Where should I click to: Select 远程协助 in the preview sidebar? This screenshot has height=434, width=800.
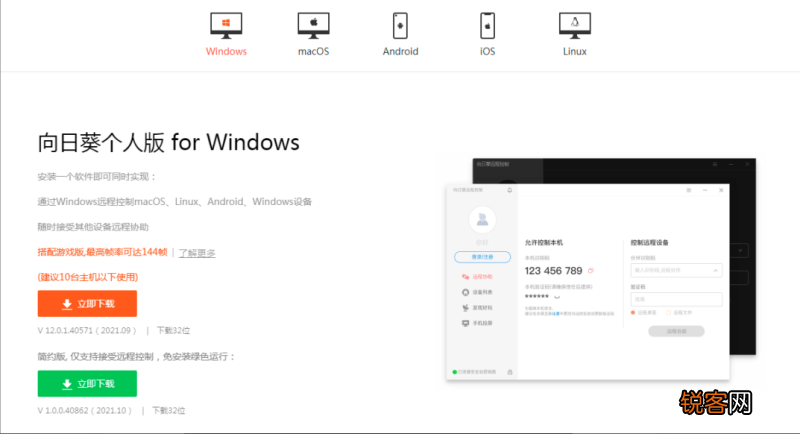click(x=478, y=277)
